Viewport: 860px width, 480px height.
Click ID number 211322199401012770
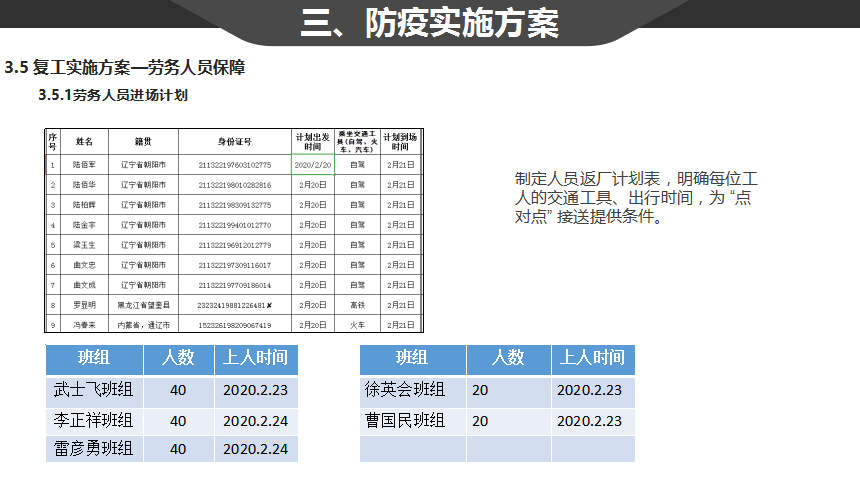[235, 225]
